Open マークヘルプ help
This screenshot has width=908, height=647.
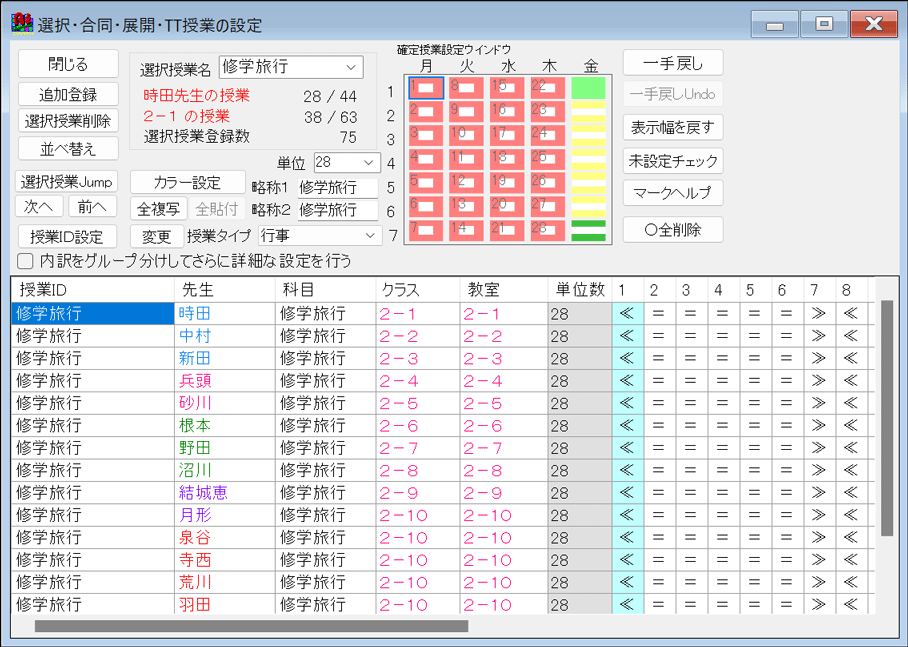(x=672, y=194)
